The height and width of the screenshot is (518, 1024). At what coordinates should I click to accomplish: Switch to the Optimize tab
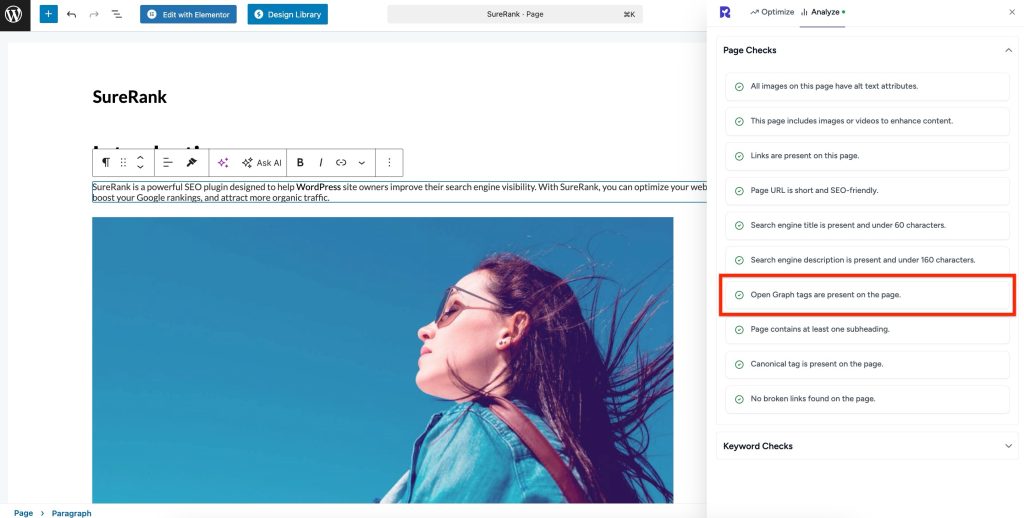click(x=771, y=12)
